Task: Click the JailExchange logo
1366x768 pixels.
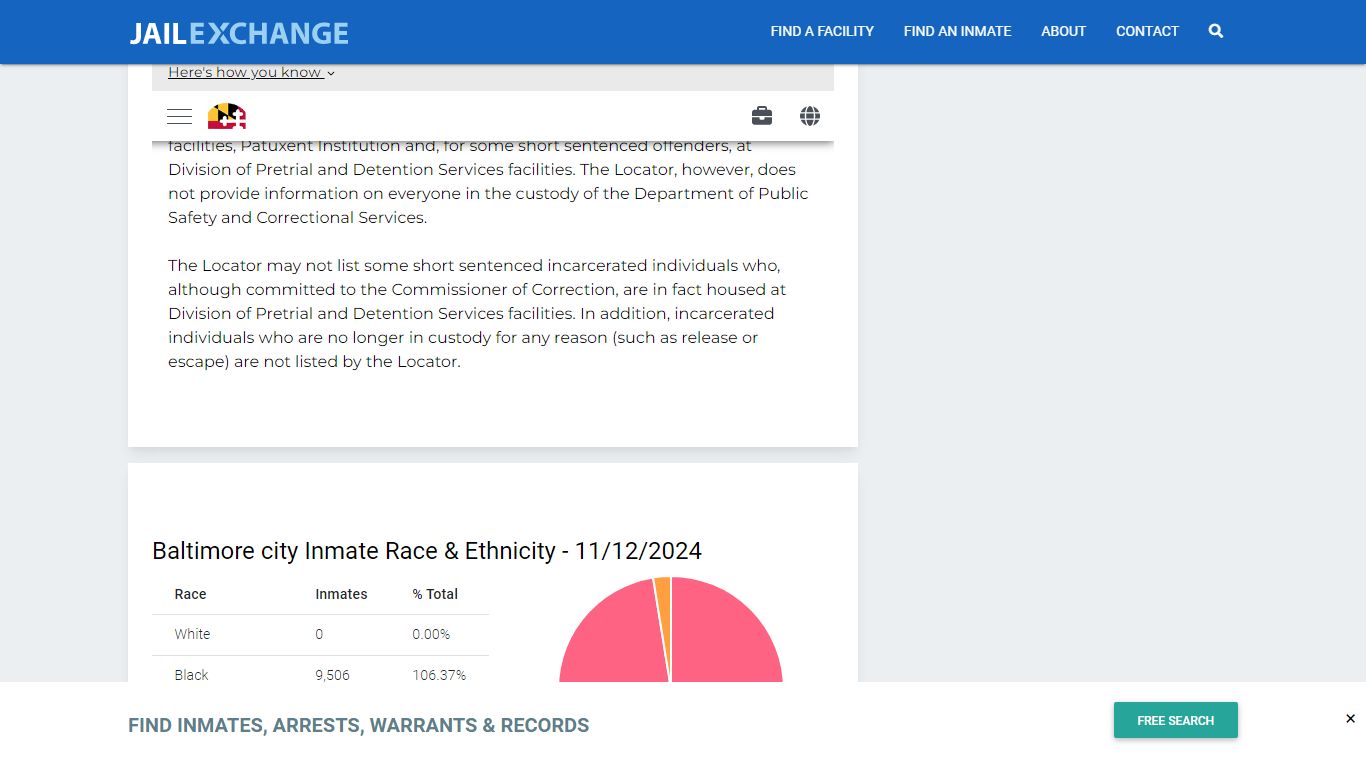Action: pyautogui.click(x=239, y=33)
